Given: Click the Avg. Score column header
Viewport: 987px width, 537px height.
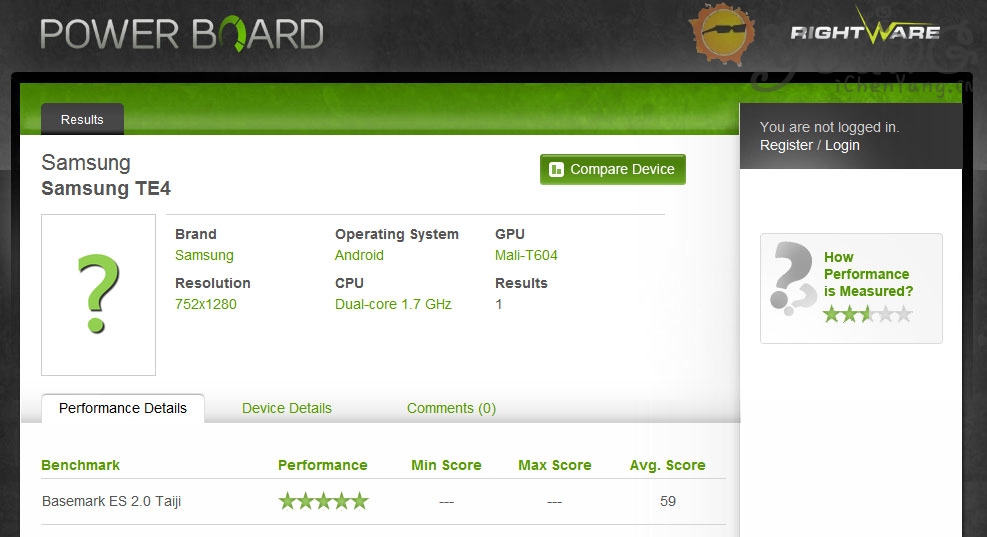Looking at the screenshot, I should tap(667, 465).
